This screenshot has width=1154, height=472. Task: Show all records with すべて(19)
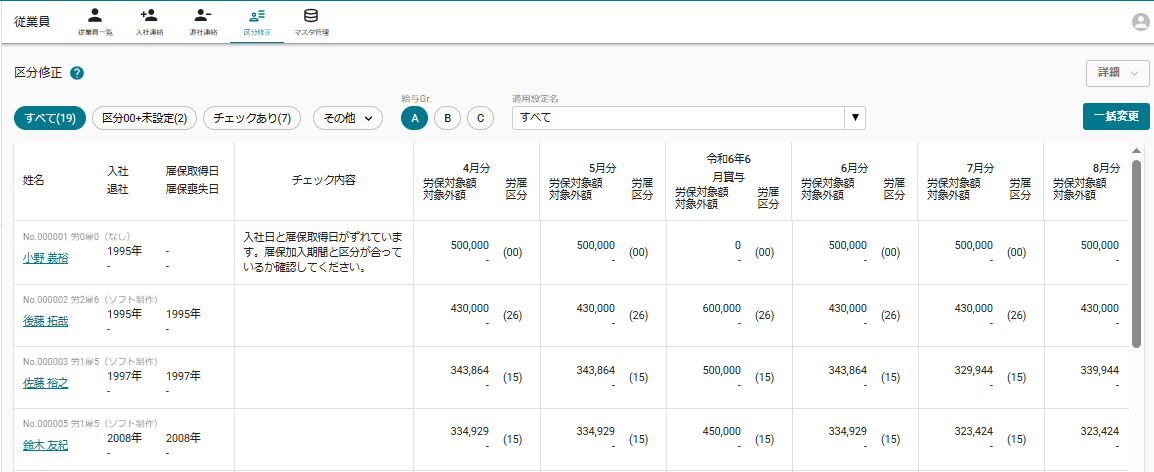pos(50,118)
